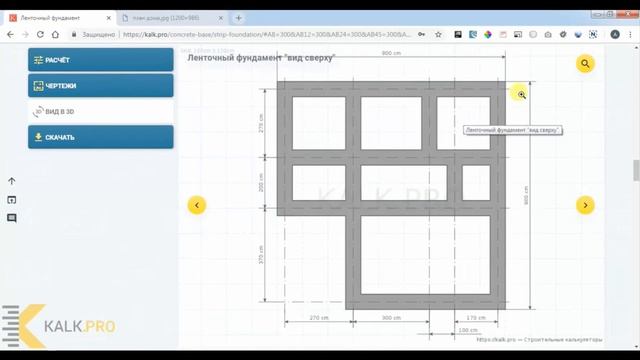Screen dimensions: 640x360
Task: Click the key password icon in address bar
Action: tap(422, 35)
